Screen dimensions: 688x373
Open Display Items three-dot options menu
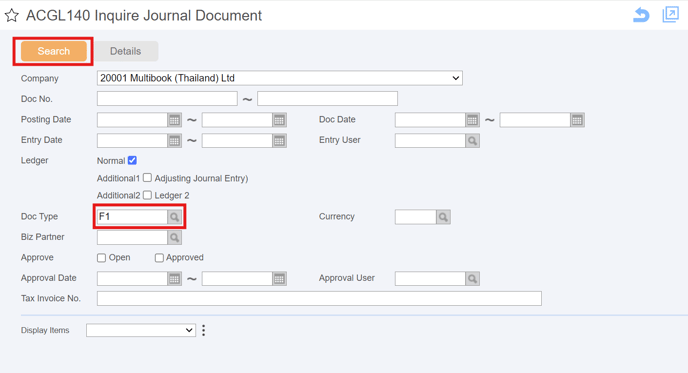click(204, 330)
